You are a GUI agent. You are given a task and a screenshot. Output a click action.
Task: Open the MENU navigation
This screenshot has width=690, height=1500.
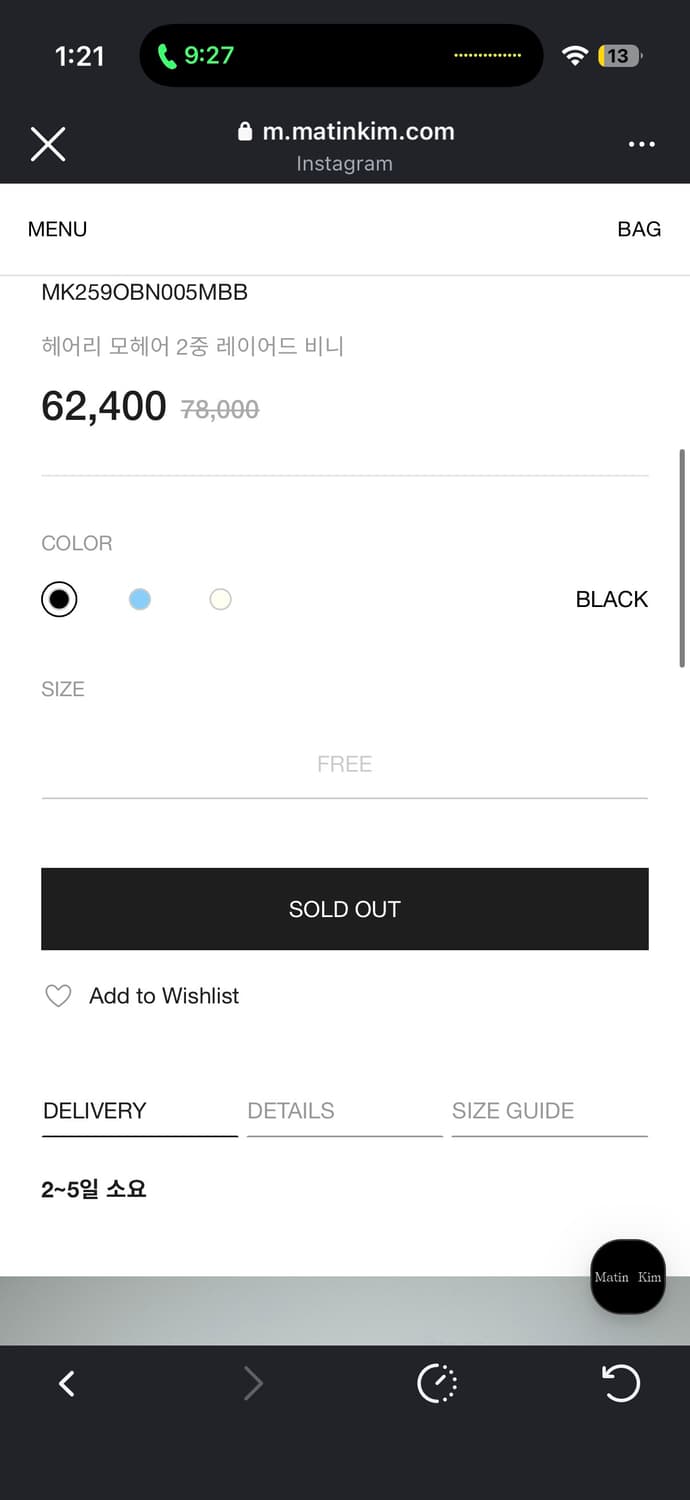pos(57,229)
